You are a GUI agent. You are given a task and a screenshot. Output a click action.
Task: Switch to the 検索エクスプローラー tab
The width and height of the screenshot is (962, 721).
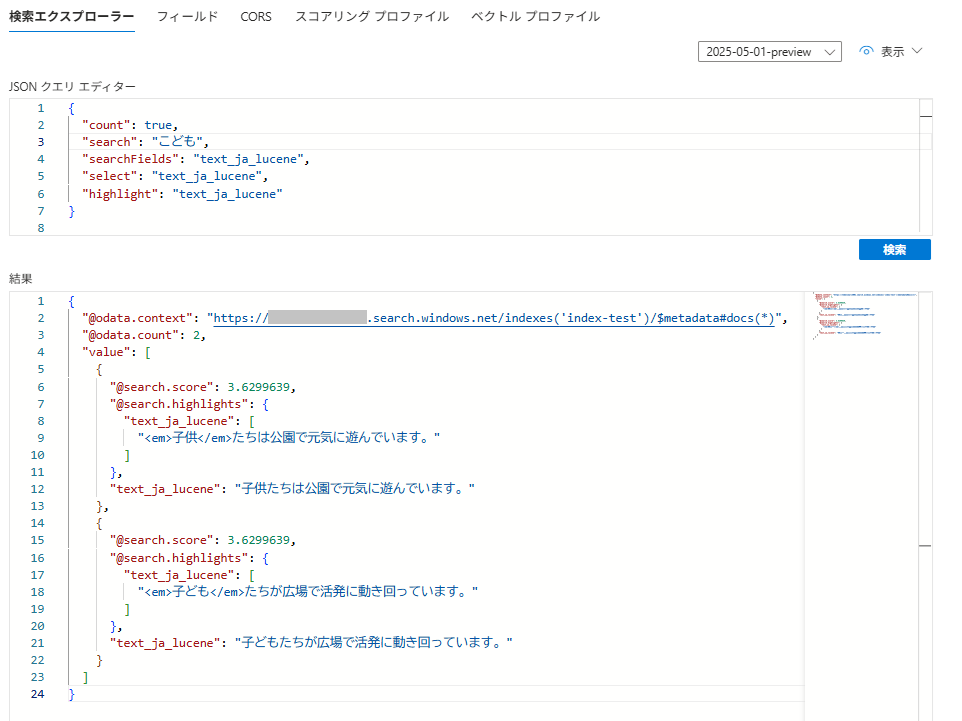coord(72,17)
